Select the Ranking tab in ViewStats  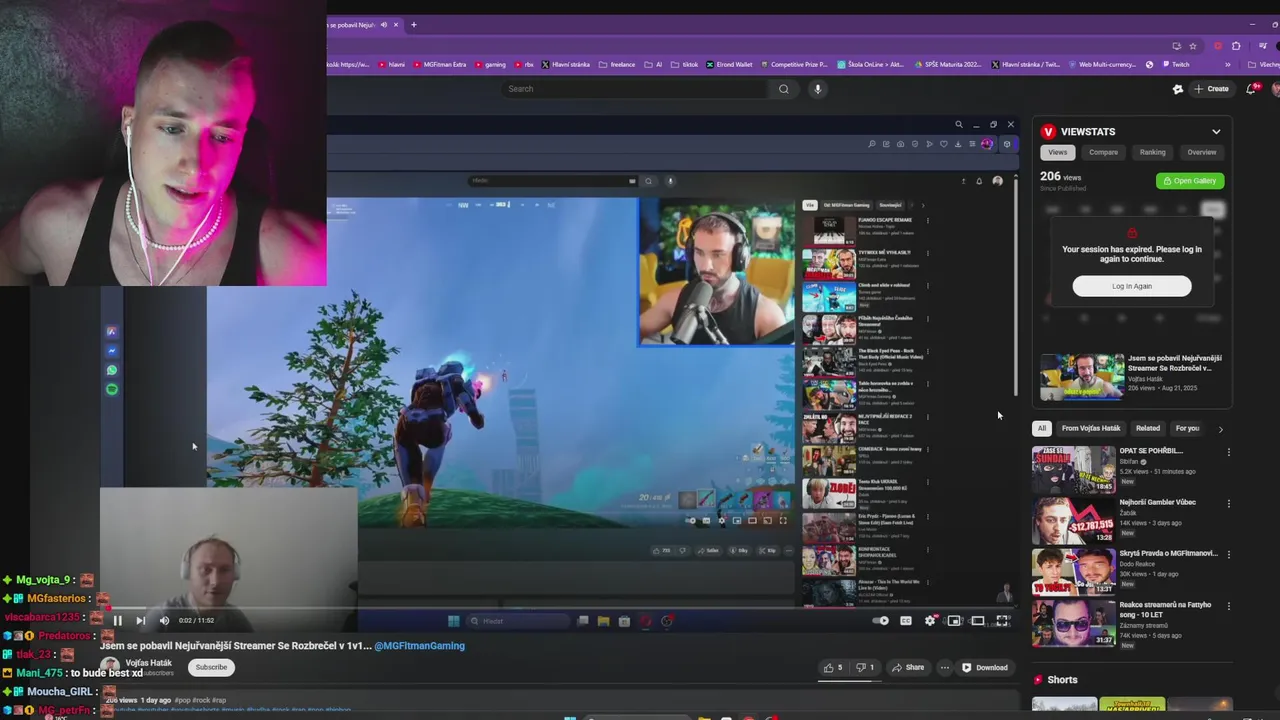1152,152
